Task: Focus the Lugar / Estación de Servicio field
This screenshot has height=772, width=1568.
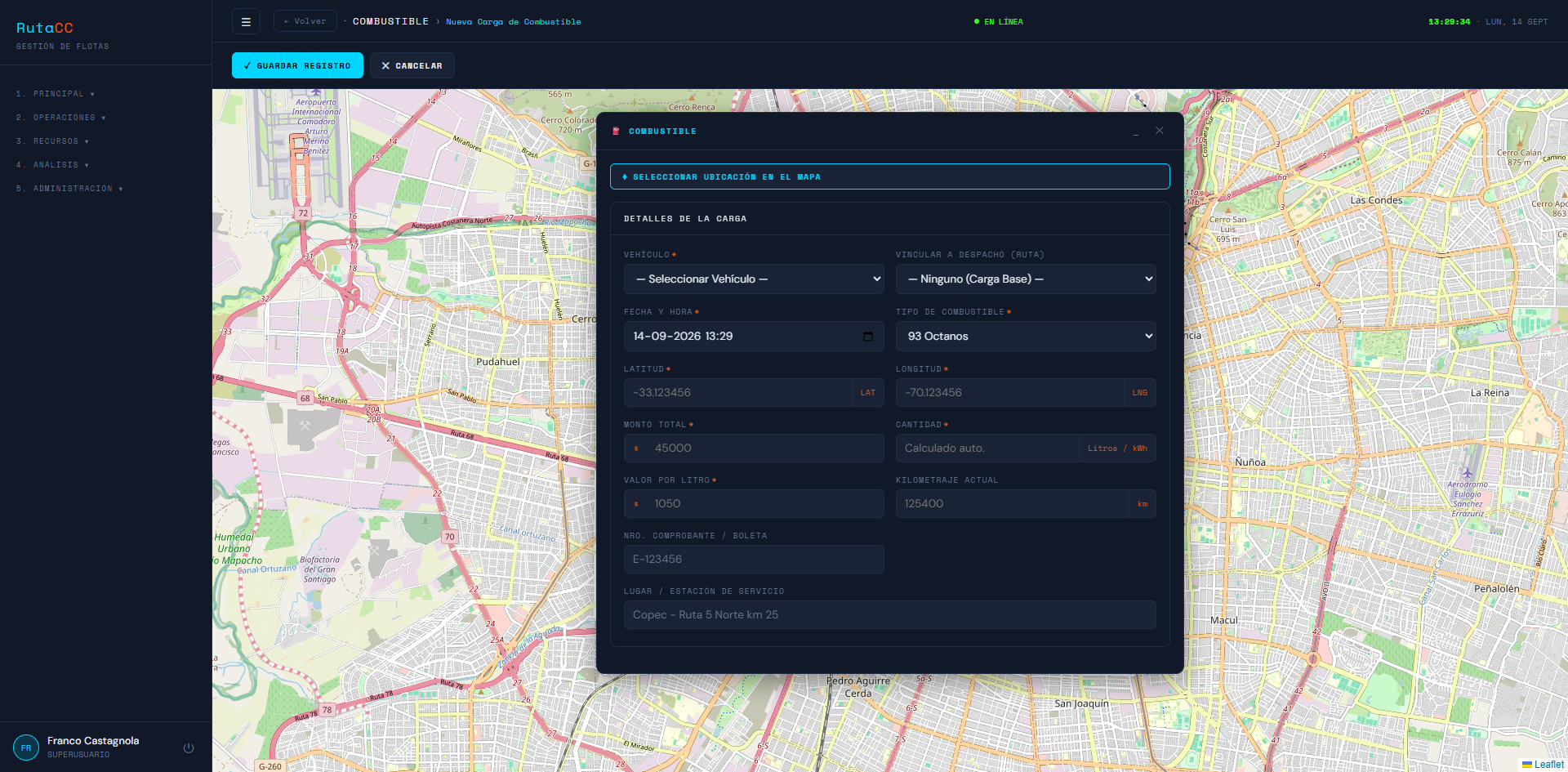Action: point(890,615)
